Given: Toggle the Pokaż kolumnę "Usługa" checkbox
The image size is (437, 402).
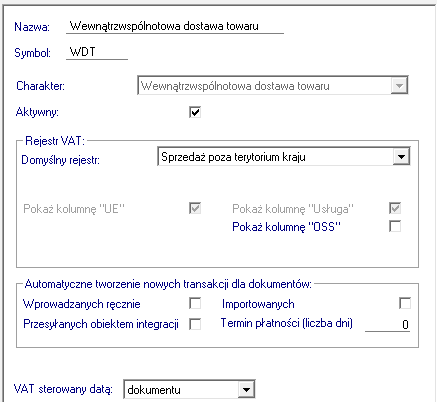Looking at the screenshot, I should coord(395,208).
